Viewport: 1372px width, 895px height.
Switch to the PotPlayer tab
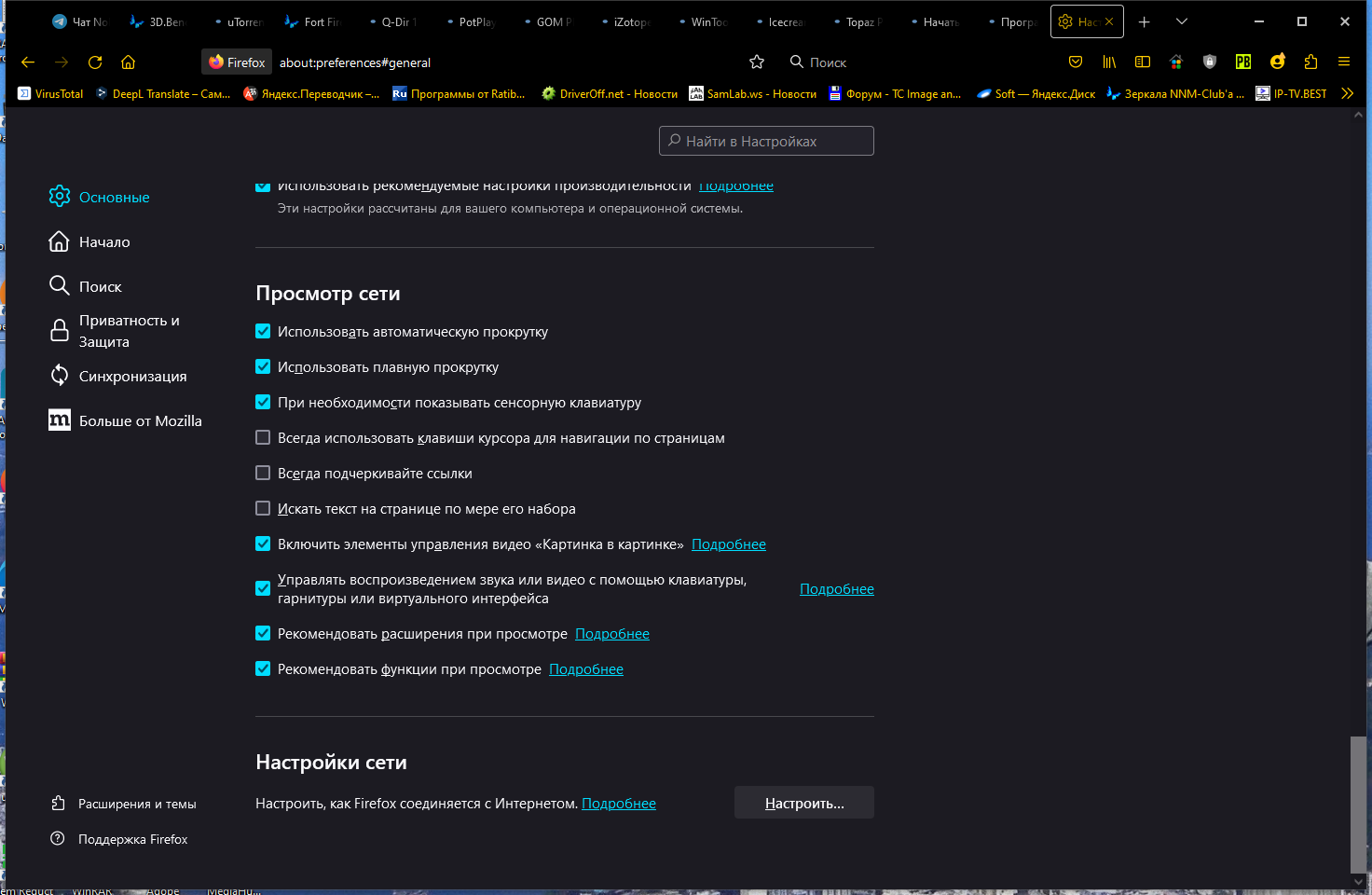coord(472,21)
